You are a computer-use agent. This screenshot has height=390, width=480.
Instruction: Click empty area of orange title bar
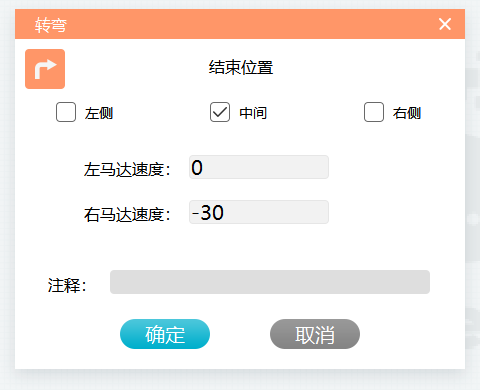click(x=250, y=24)
